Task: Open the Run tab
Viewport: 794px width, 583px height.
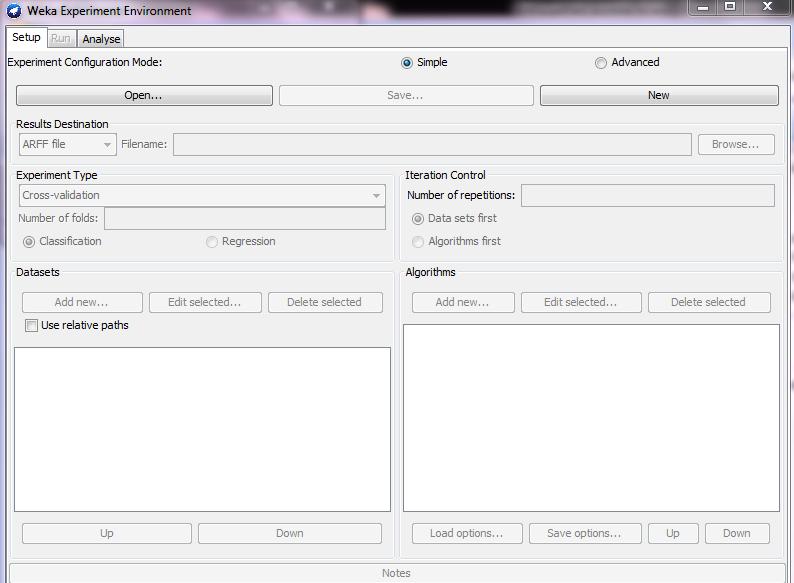Action: [x=61, y=38]
